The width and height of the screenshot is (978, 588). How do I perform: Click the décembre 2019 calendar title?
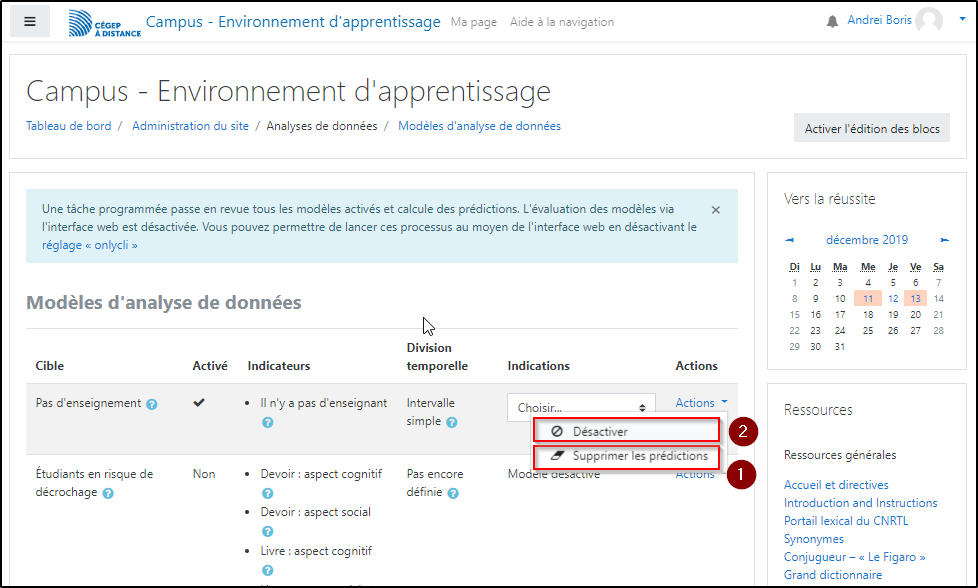[866, 240]
